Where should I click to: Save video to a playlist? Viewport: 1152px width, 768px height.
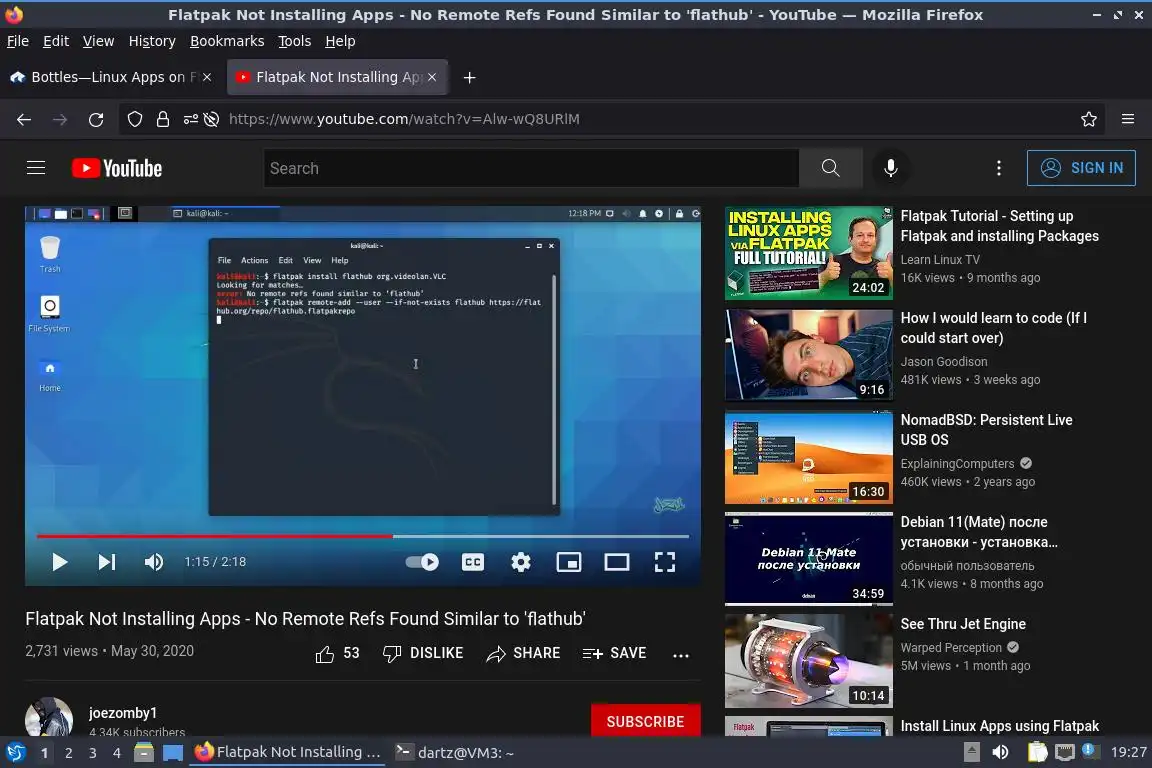pos(614,653)
